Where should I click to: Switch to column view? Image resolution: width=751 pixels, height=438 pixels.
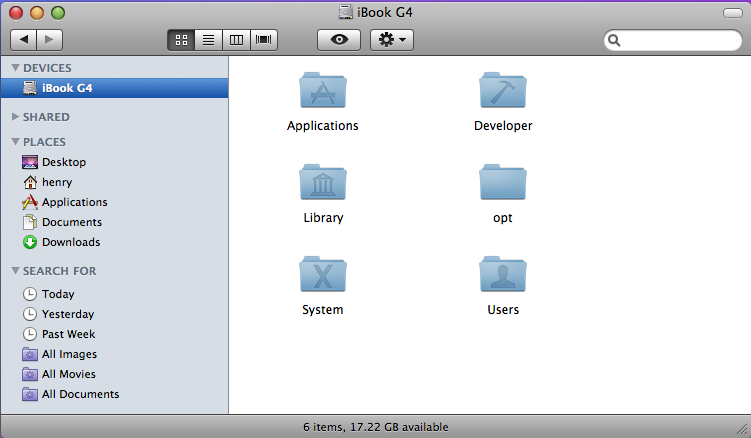[x=236, y=40]
